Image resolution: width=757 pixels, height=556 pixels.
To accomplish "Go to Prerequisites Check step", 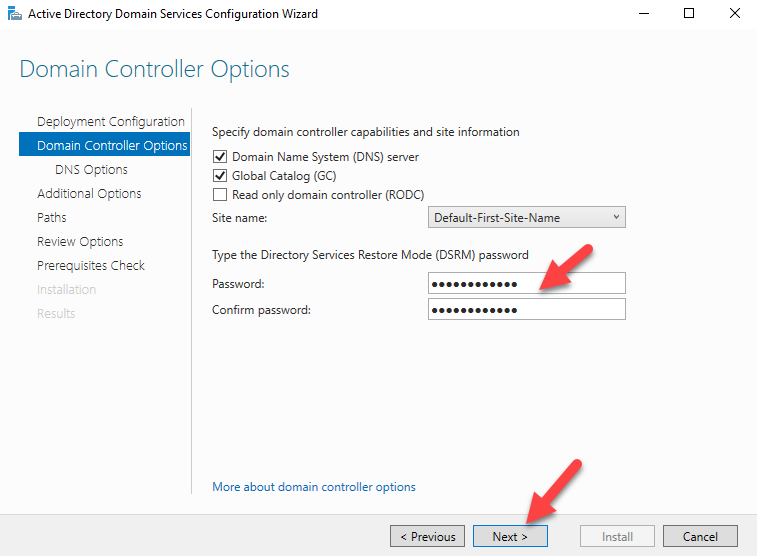I will 91,265.
